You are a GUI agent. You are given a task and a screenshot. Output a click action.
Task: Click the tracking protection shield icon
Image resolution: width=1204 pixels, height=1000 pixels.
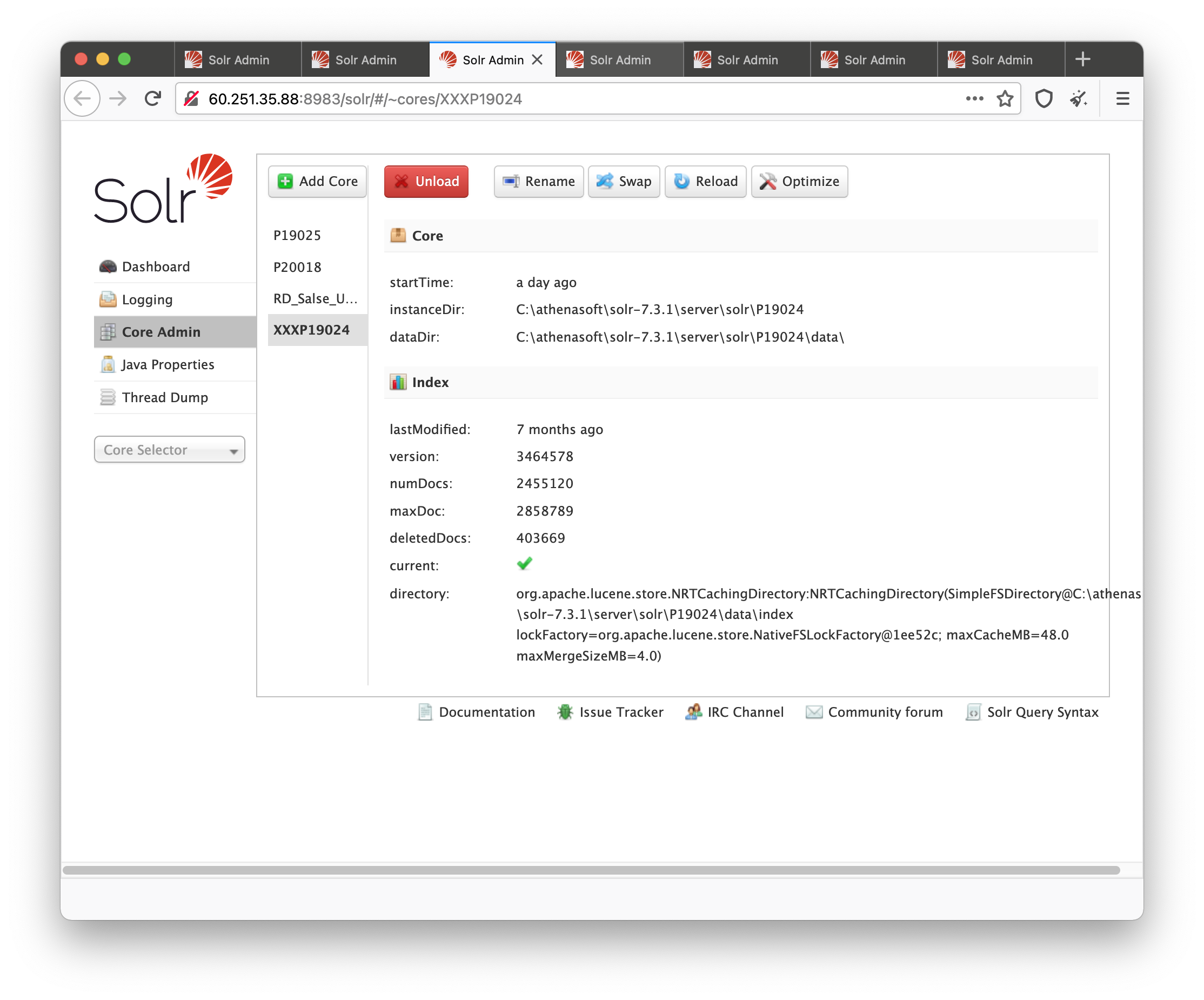click(x=1044, y=98)
